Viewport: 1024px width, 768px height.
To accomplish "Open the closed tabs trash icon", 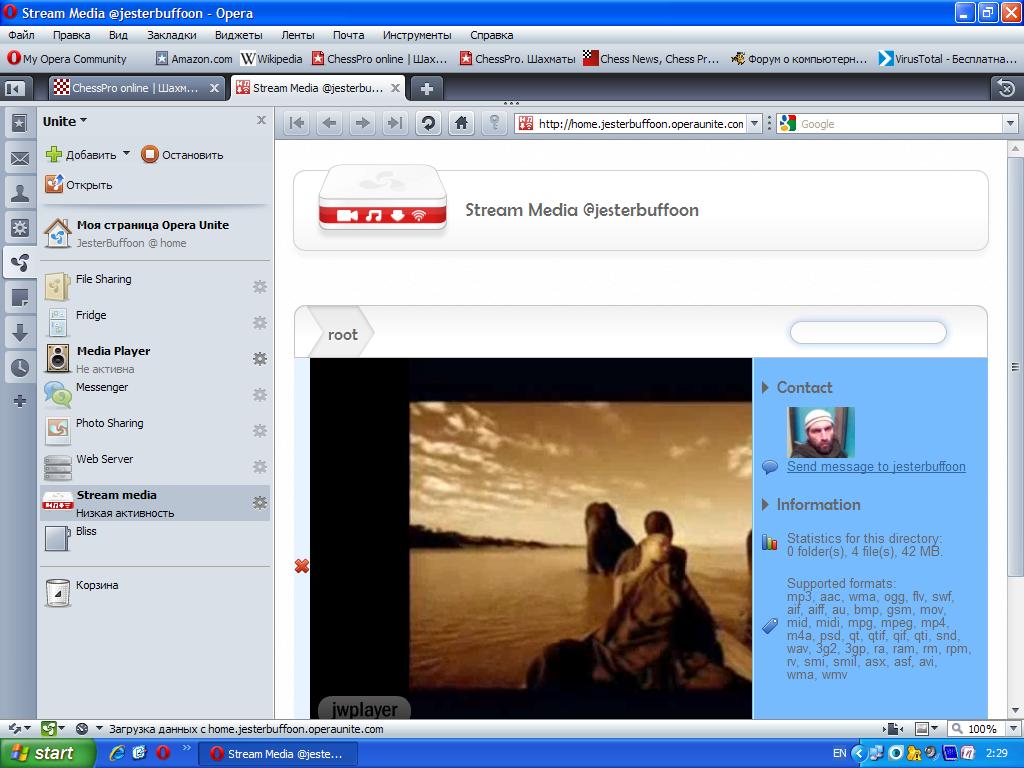I will (x=1006, y=88).
